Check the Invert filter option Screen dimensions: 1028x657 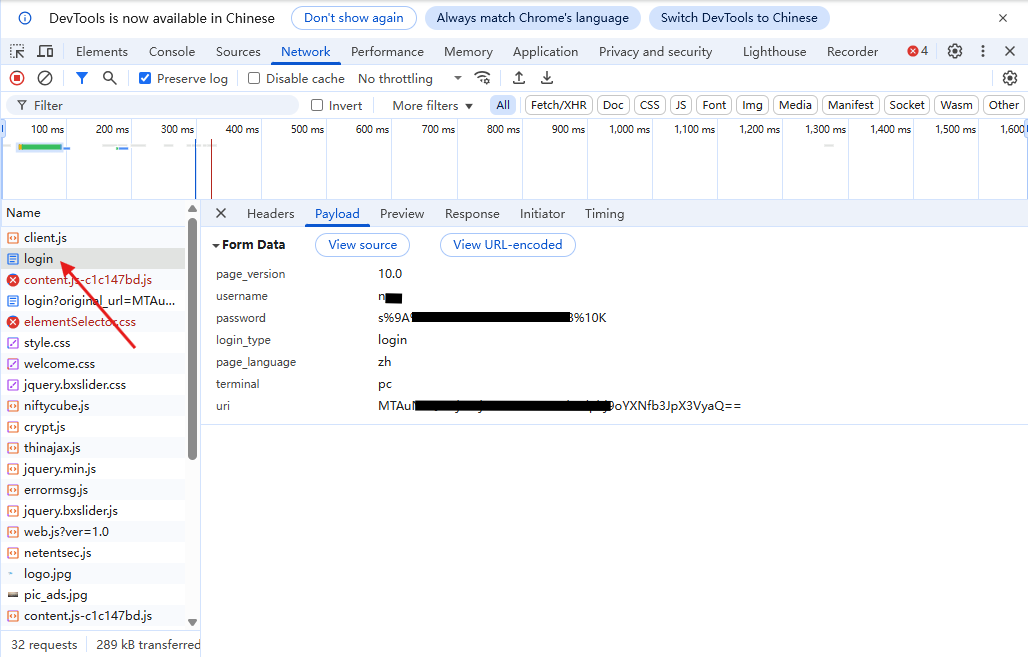click(318, 105)
